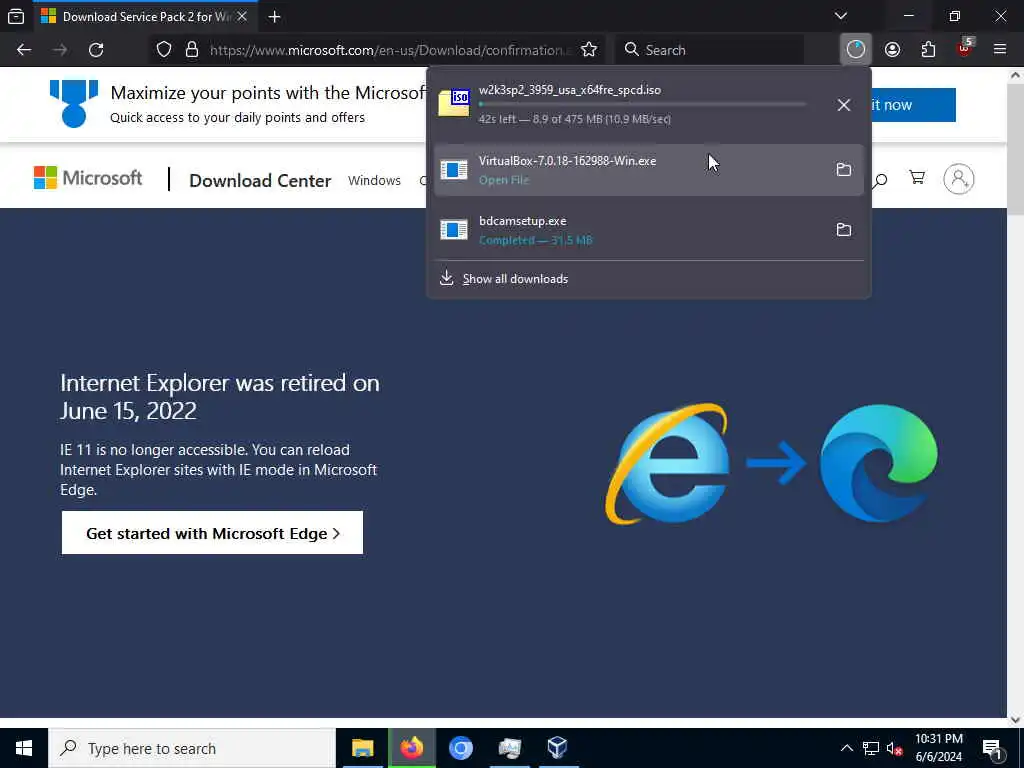Close the Download Service Pack 2 tab
This screenshot has width=1024, height=768.
coord(242,16)
